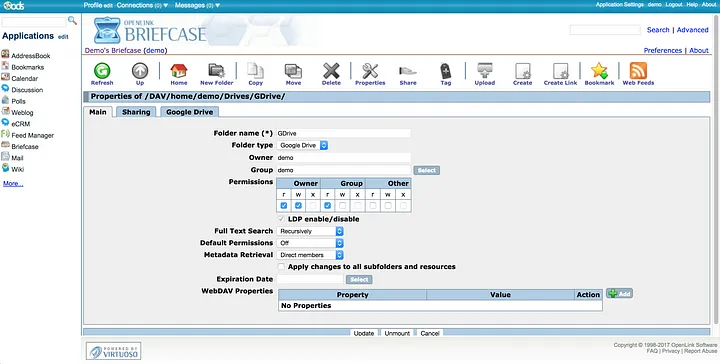Click the Upload toolbar icon
This screenshot has height=364, width=720.
484,71
